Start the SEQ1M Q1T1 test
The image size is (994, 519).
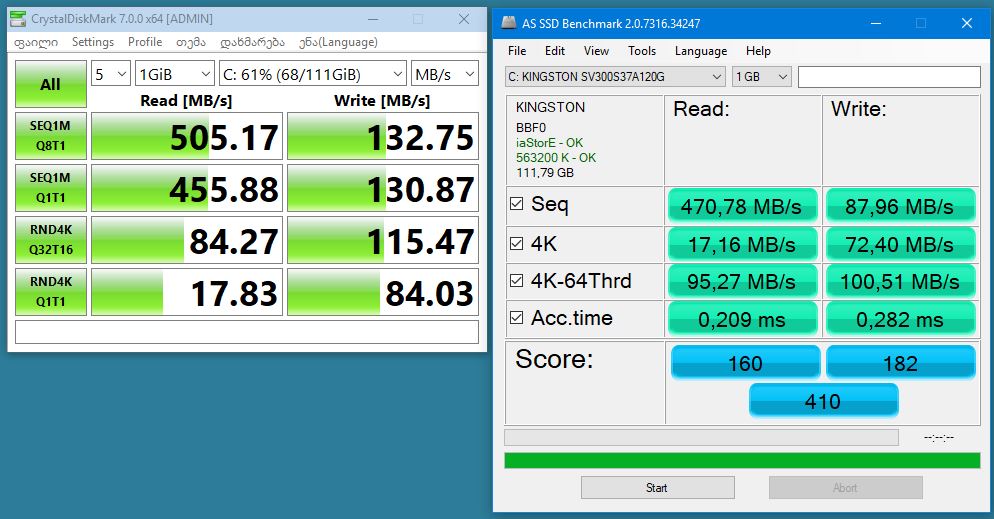[x=51, y=188]
